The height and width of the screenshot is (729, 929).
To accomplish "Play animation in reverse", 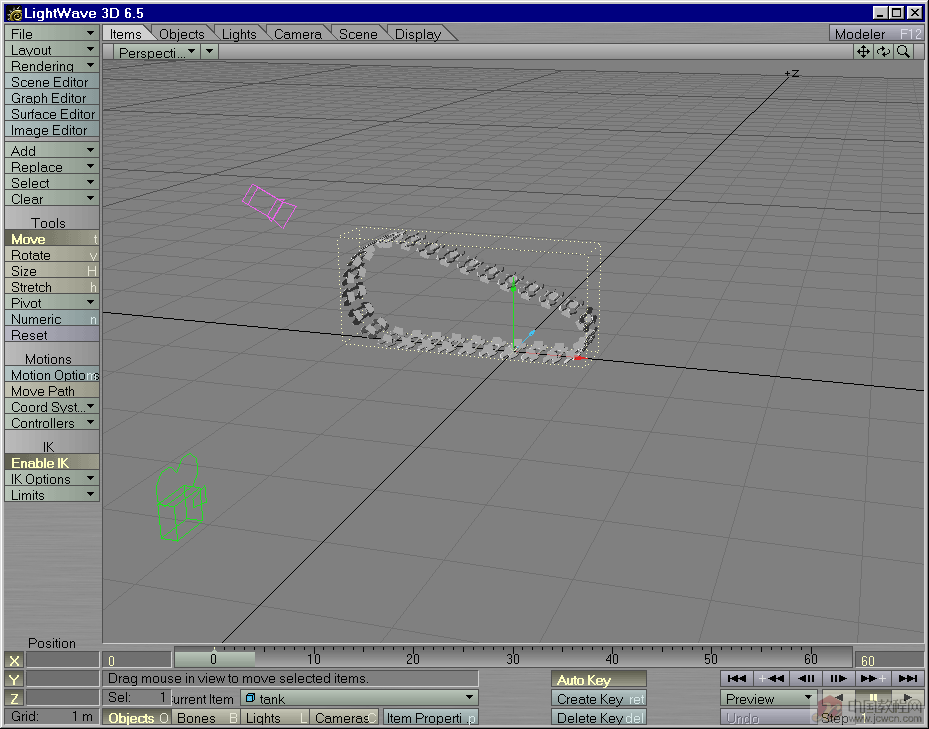I will tap(838, 698).
